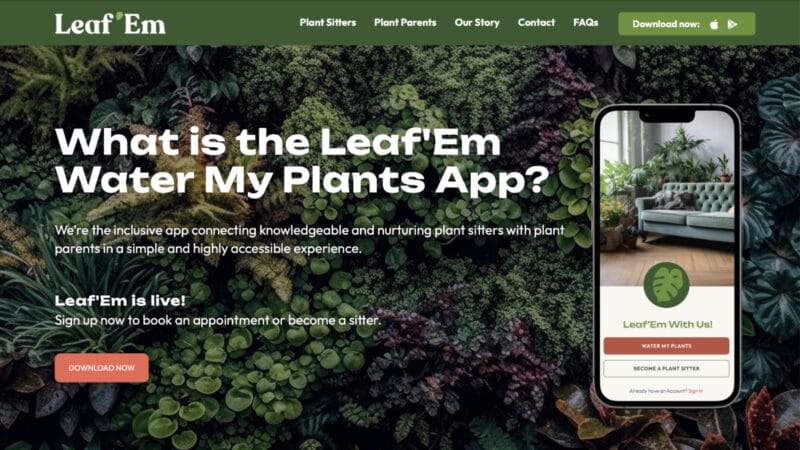Click the green Download now button
The width and height of the screenshot is (800, 450).
(x=687, y=24)
